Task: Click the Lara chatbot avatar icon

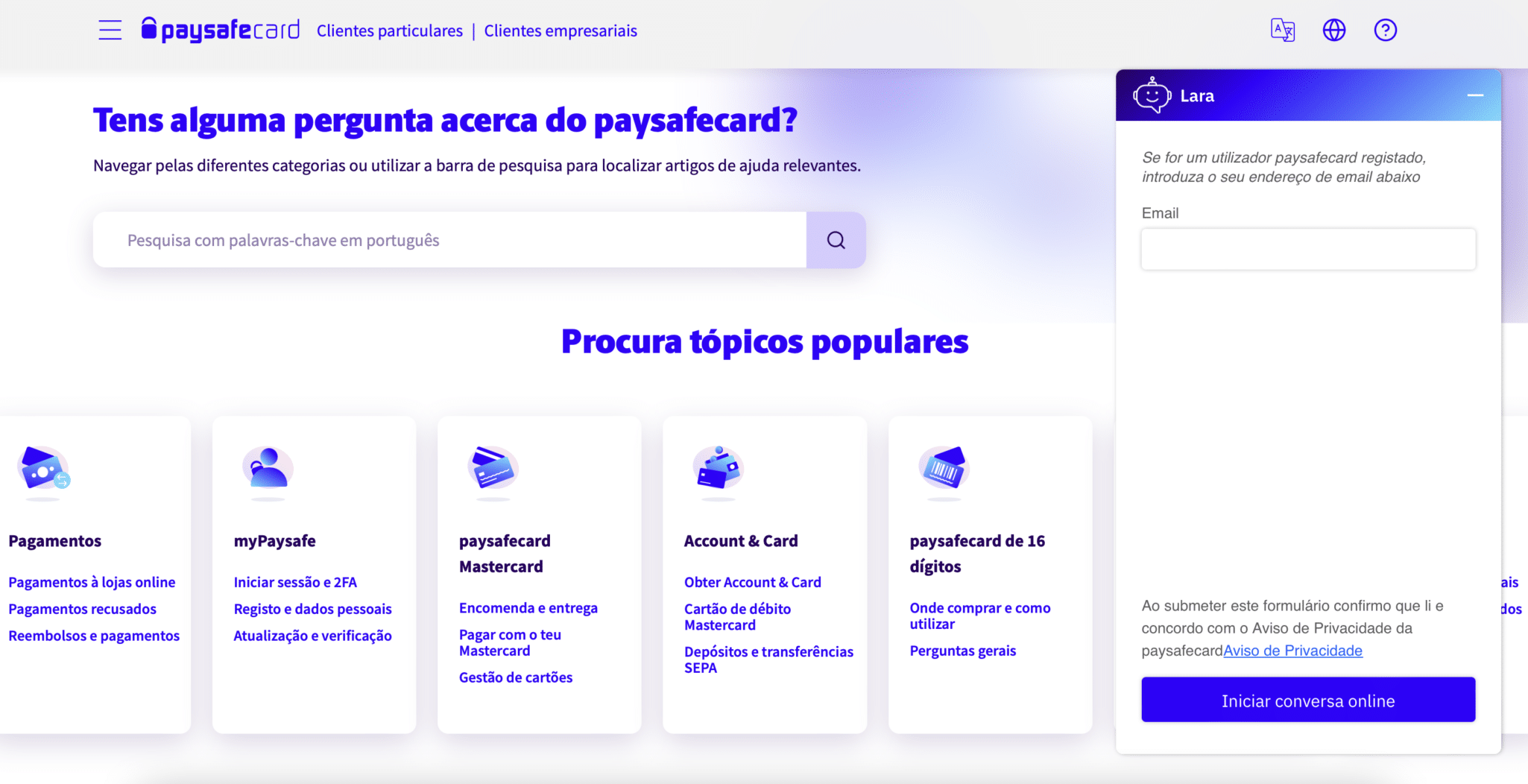Action: [x=1152, y=95]
